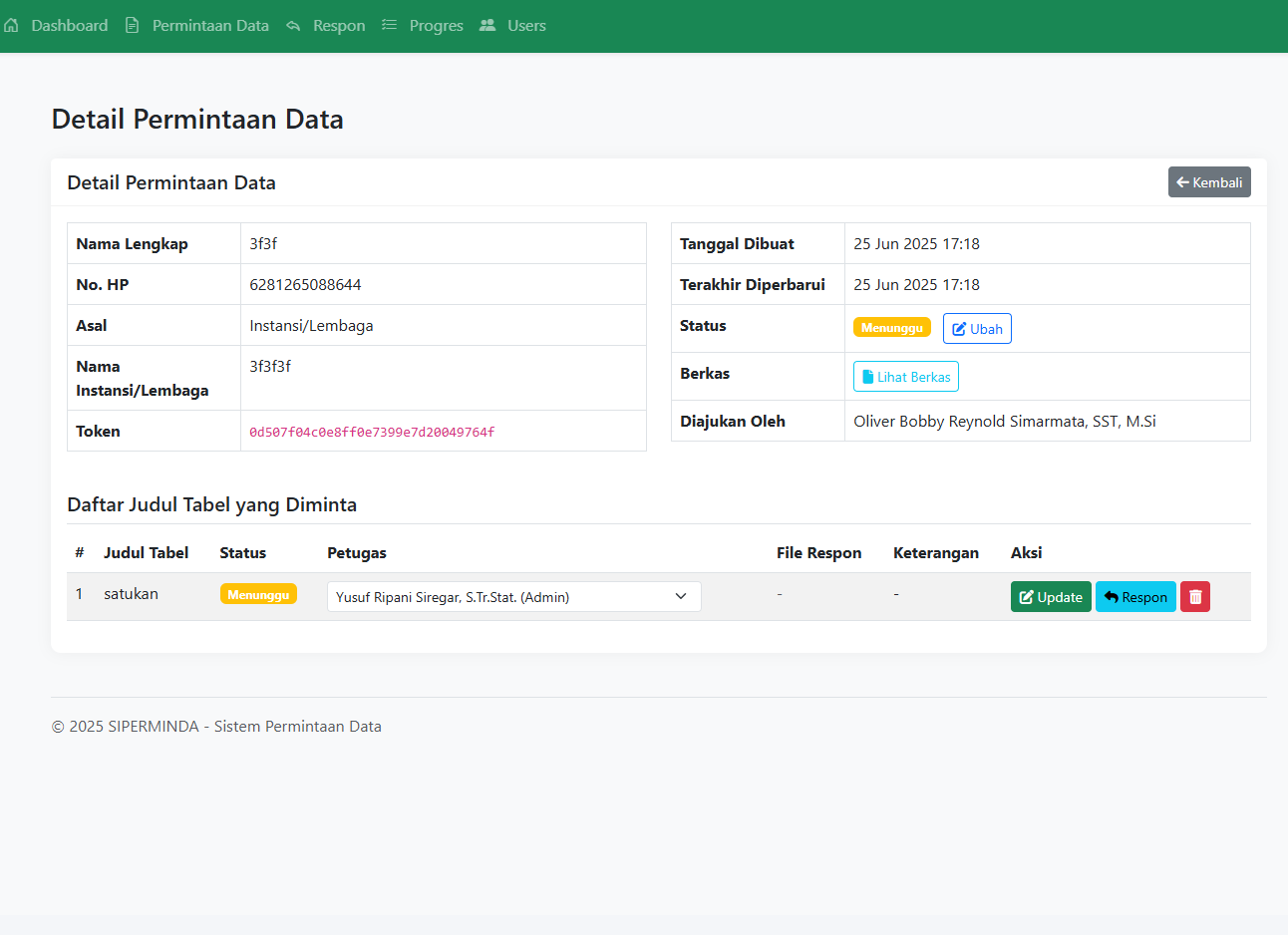Open the Respon navigation item
The height and width of the screenshot is (935, 1288).
tap(339, 26)
